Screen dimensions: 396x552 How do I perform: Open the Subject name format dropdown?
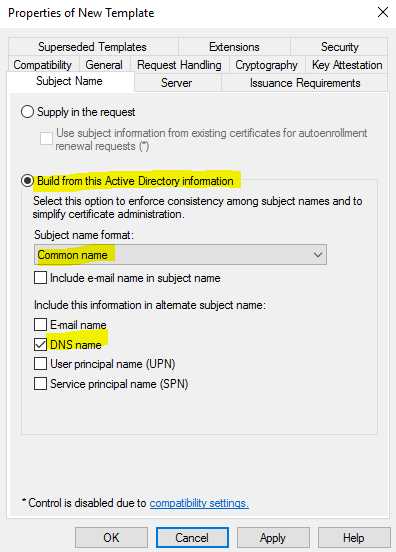pos(180,255)
